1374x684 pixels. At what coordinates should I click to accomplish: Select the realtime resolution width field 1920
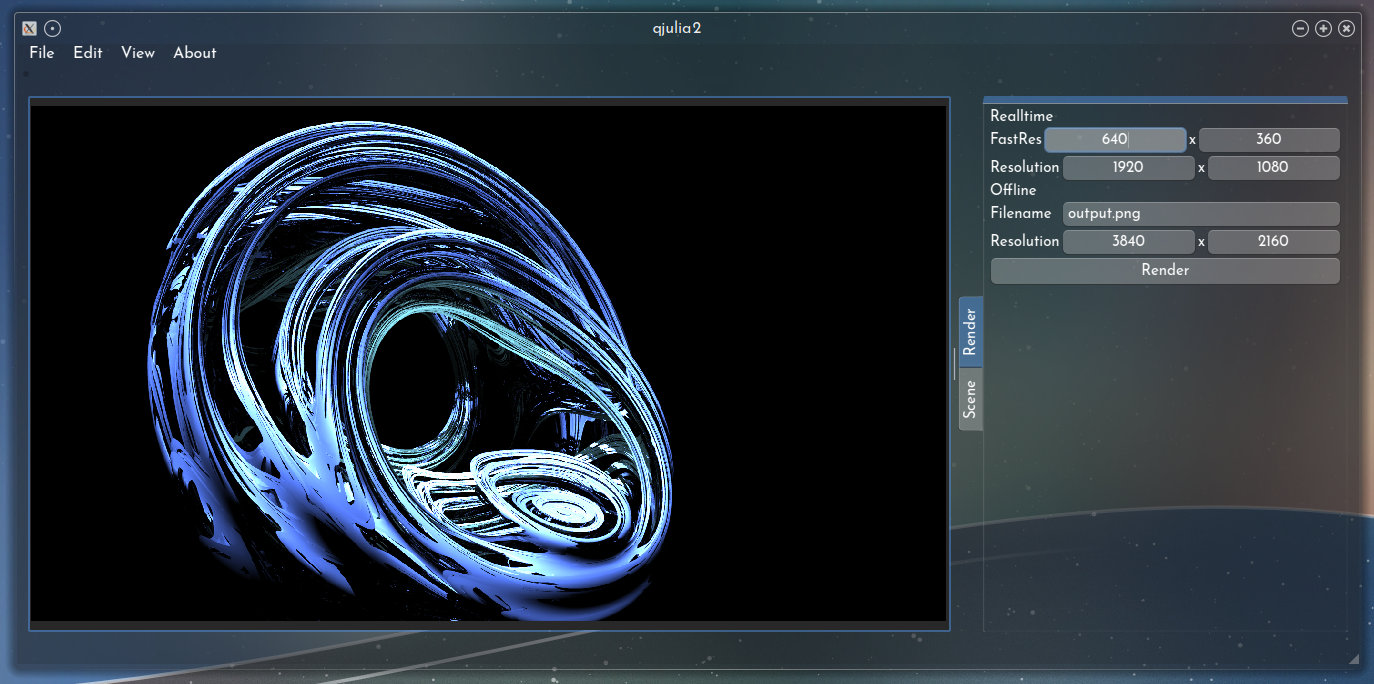pos(1128,168)
